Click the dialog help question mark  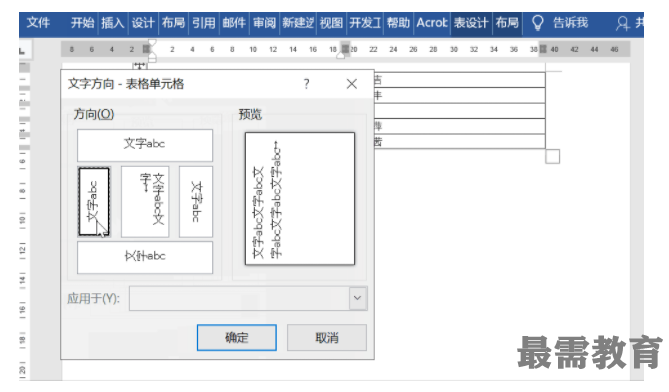coord(306,84)
